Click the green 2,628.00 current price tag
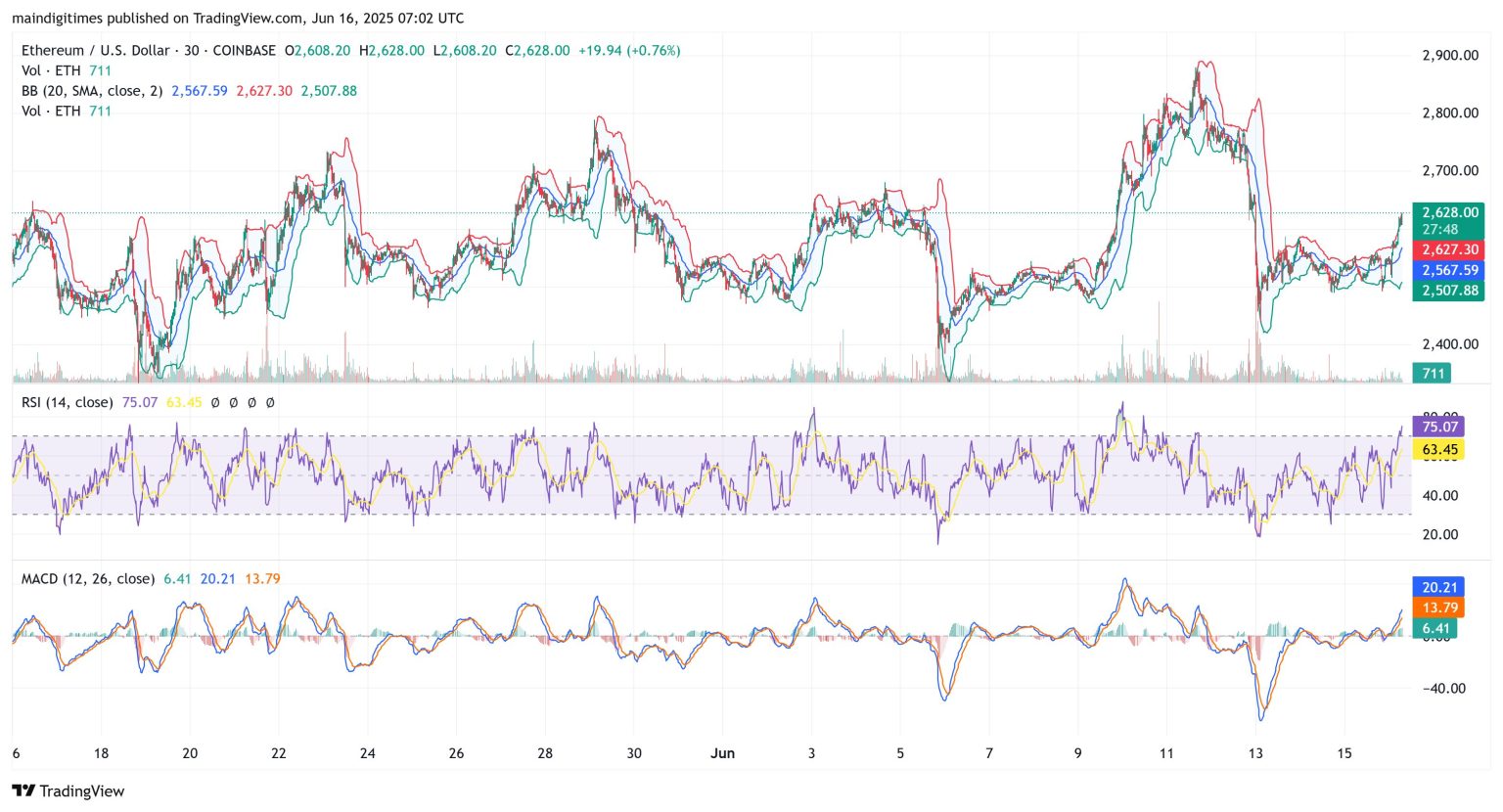Screen dimensions: 1503x812 tap(1448, 212)
